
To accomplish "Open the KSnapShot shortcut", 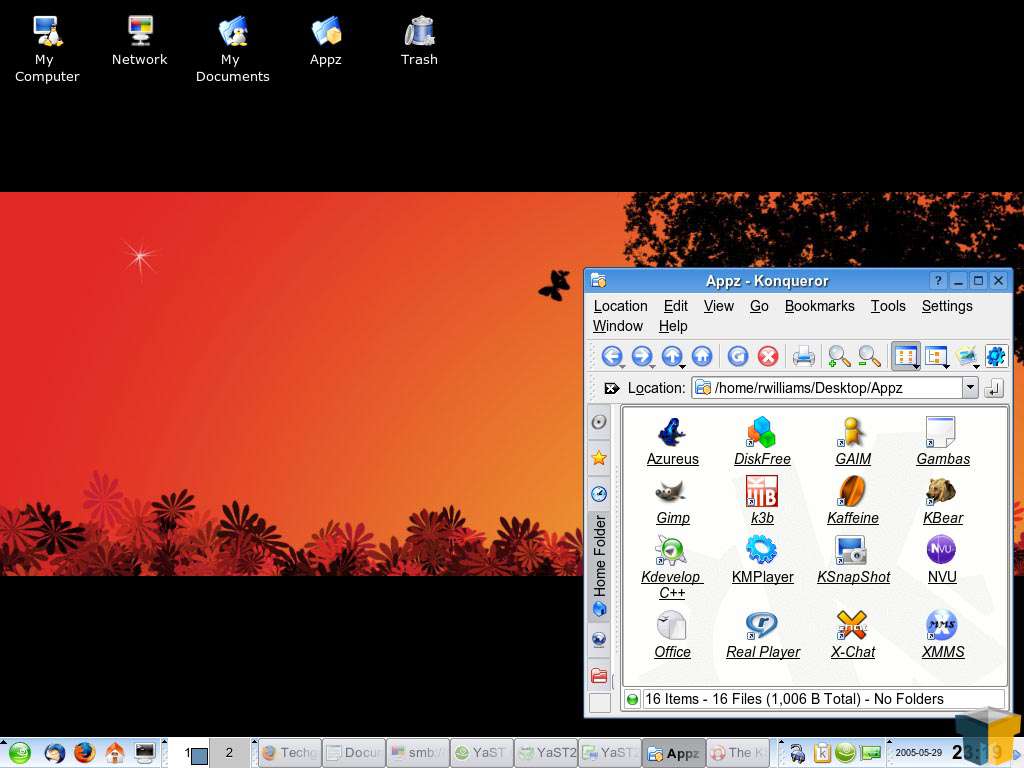I will click(853, 560).
